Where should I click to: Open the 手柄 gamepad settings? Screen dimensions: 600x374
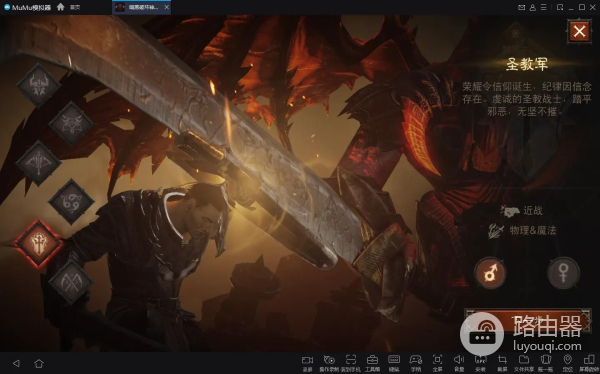click(416, 363)
